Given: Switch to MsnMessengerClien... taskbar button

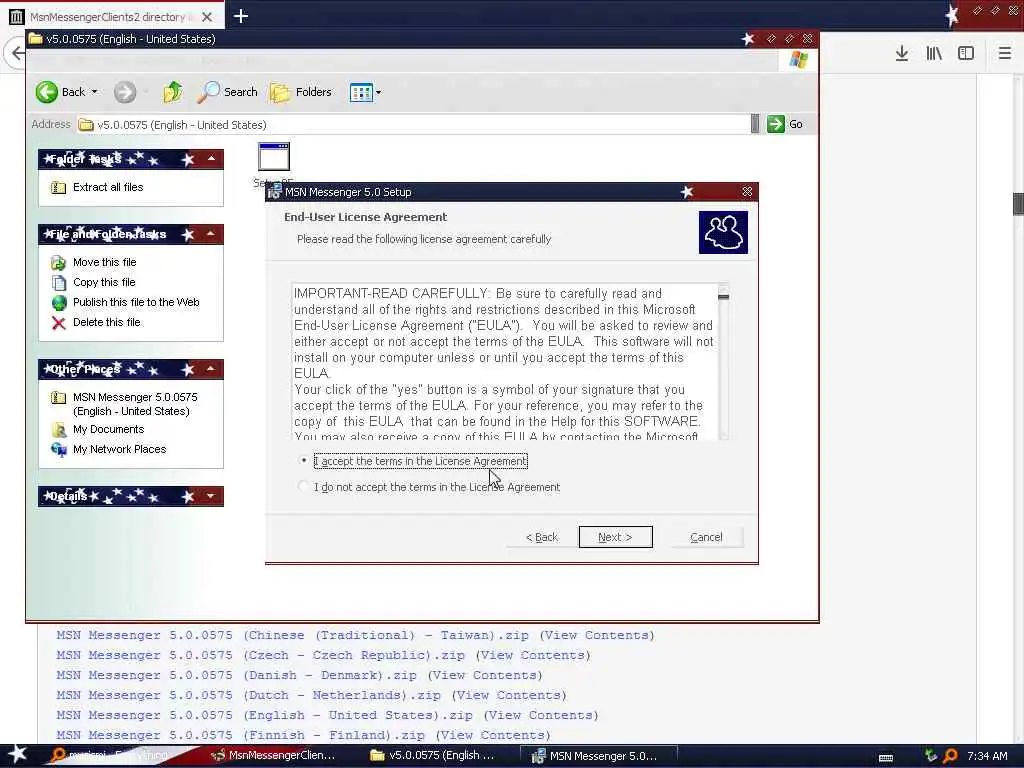Looking at the screenshot, I should pyautogui.click(x=273, y=756).
